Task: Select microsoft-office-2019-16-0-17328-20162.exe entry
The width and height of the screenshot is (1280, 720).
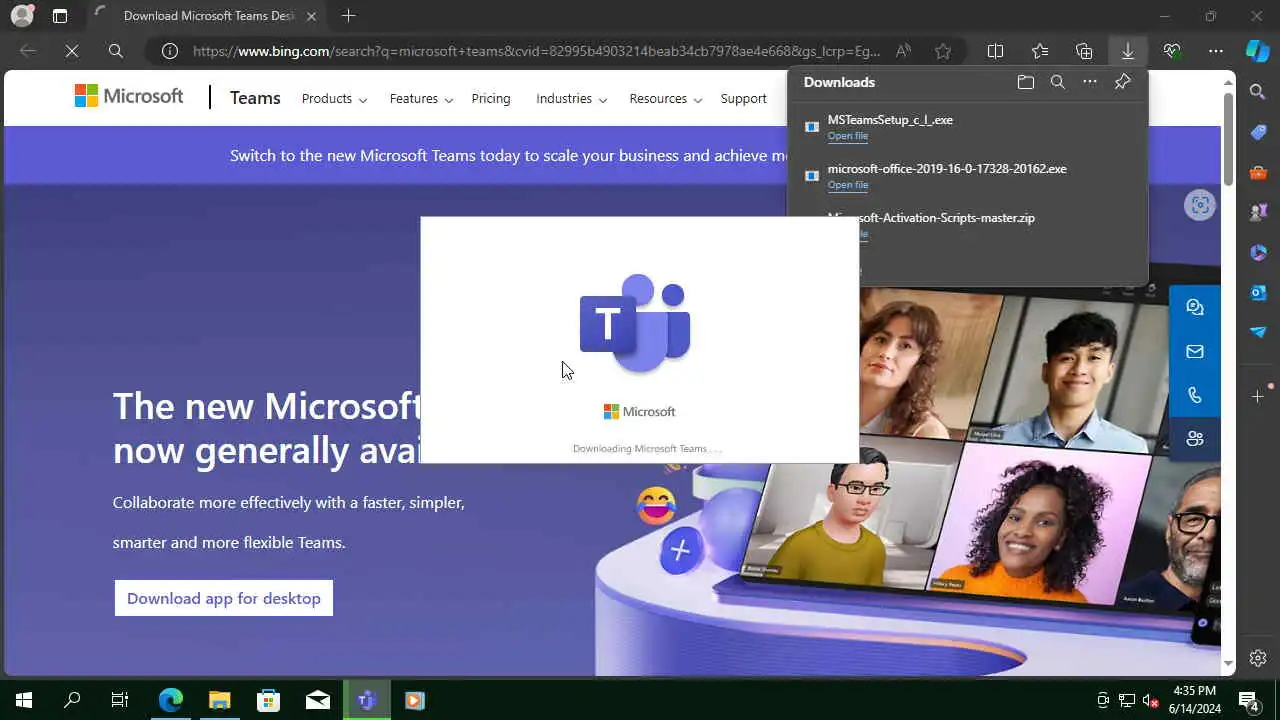Action: click(968, 176)
